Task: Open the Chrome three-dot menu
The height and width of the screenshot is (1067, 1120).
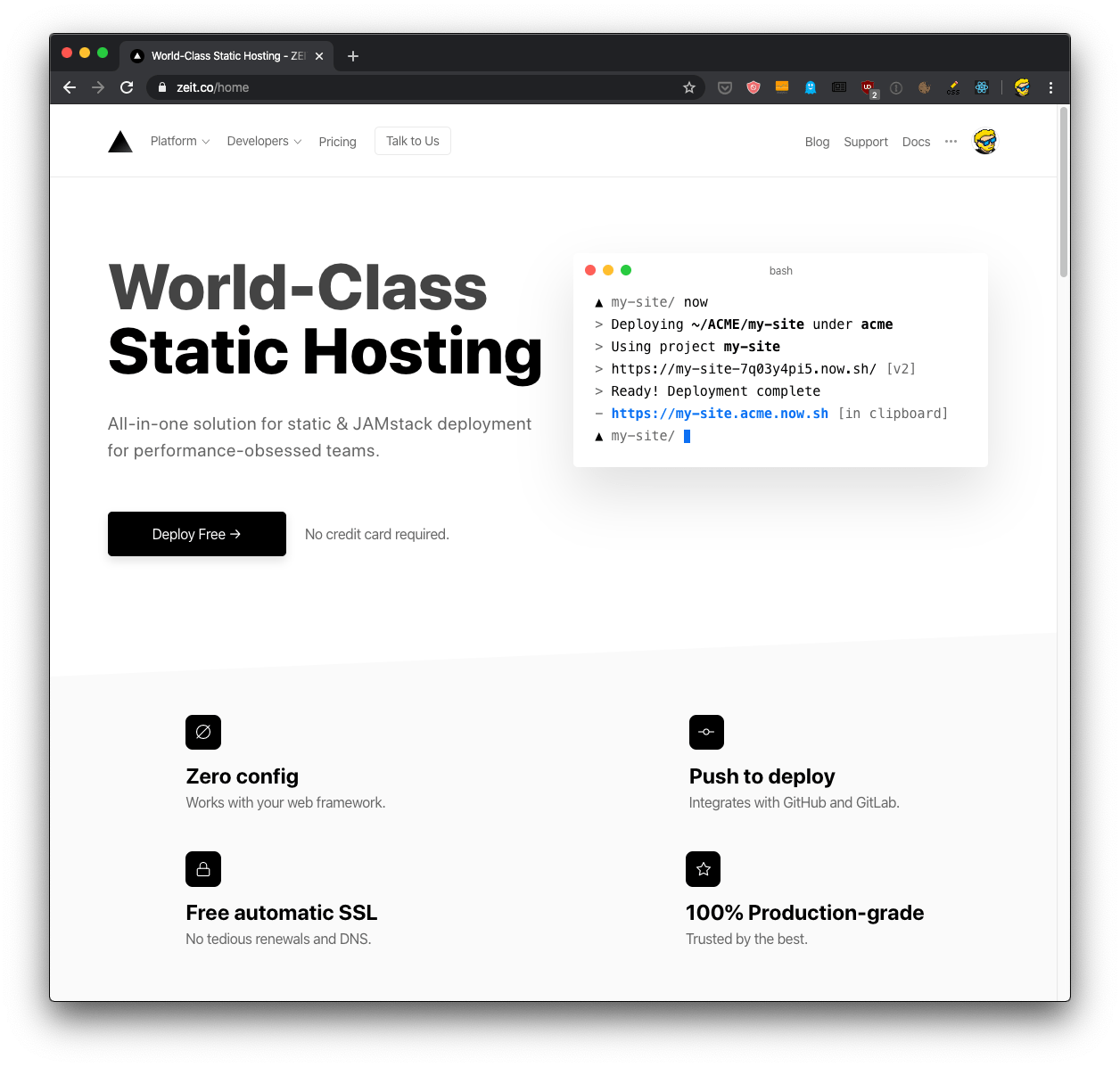Action: (x=1050, y=87)
